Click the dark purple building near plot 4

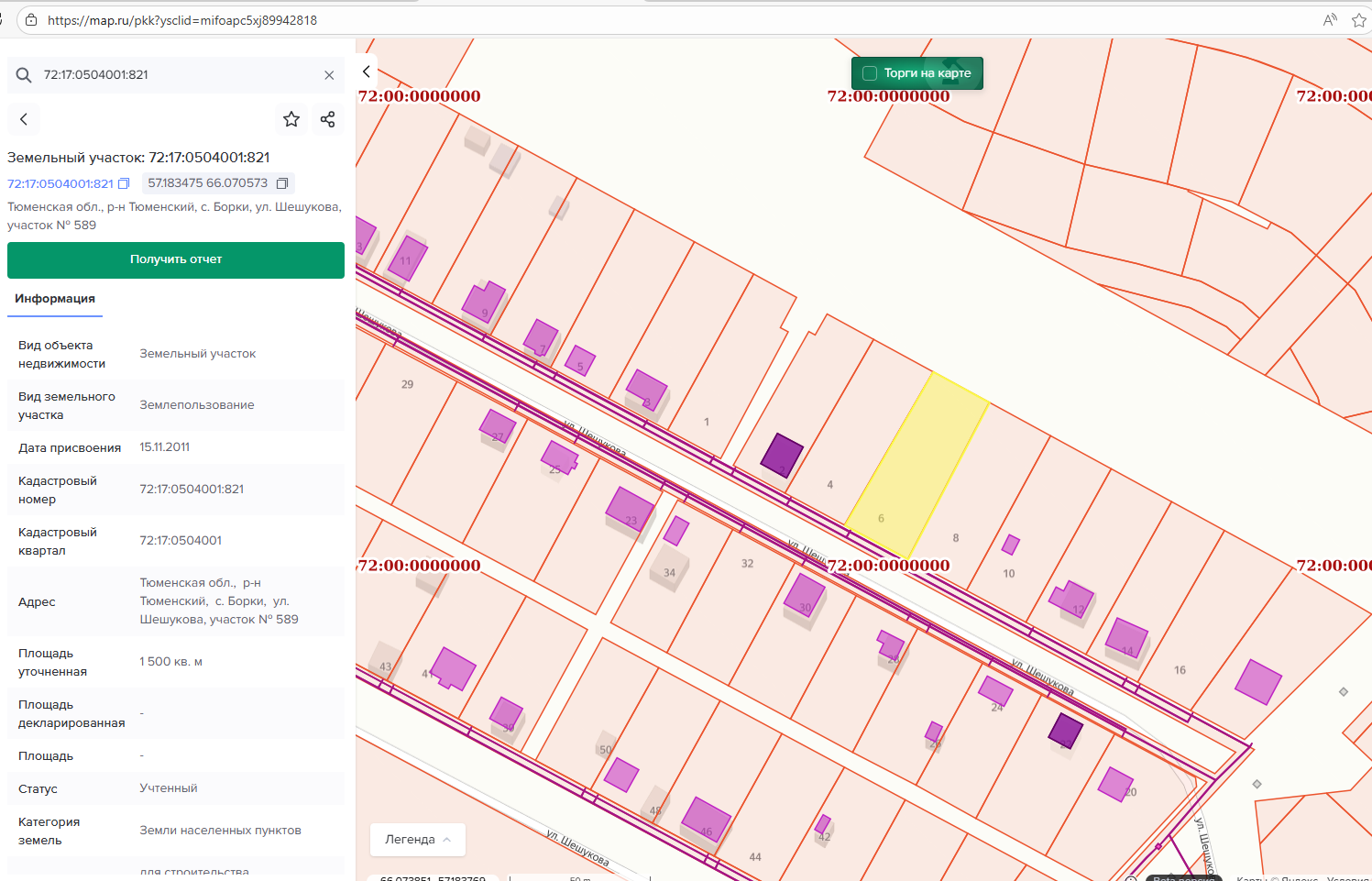pyautogui.click(x=782, y=455)
